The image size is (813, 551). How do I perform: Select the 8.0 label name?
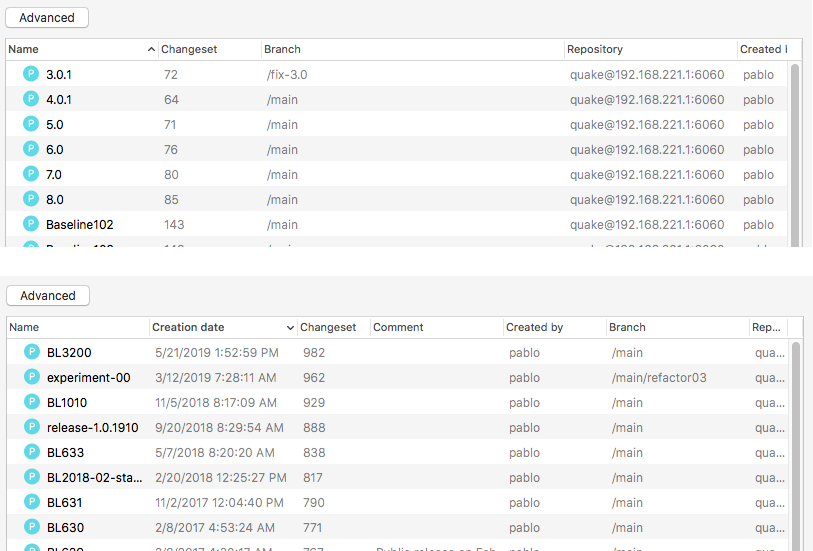(x=54, y=200)
